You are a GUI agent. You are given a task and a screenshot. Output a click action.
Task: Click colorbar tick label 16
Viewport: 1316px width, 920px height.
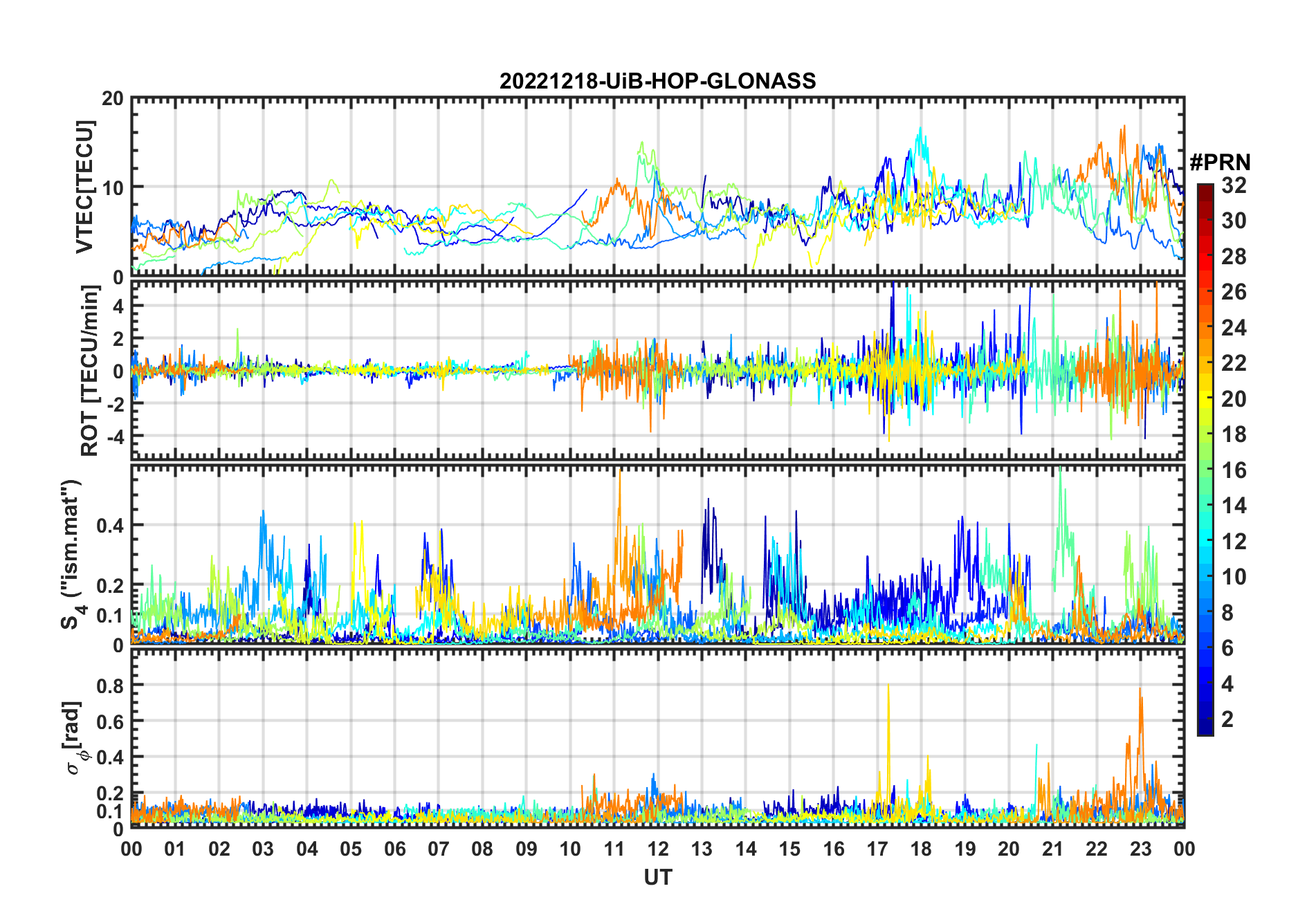pyautogui.click(x=1234, y=470)
